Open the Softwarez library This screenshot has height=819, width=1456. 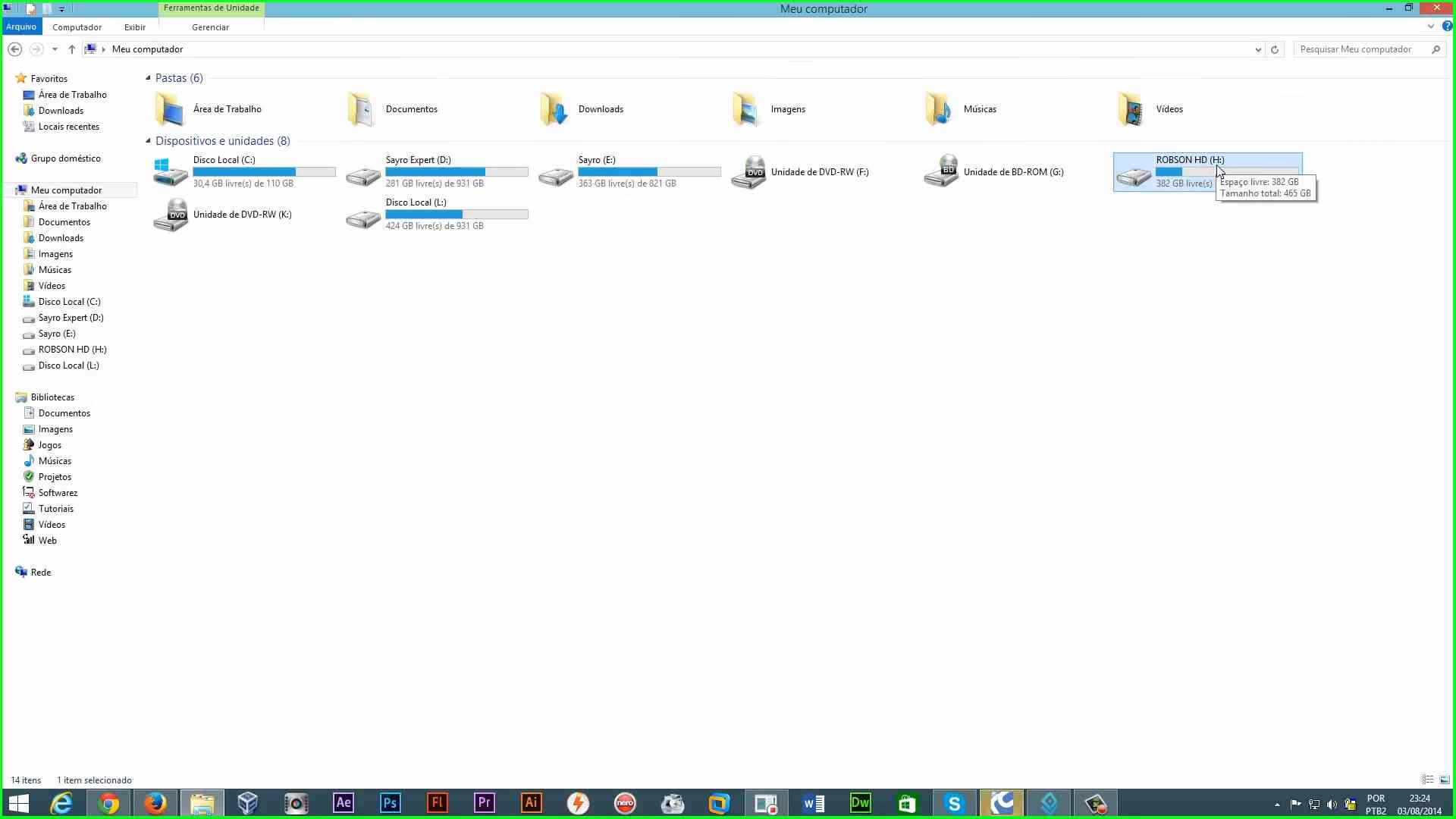58,493
